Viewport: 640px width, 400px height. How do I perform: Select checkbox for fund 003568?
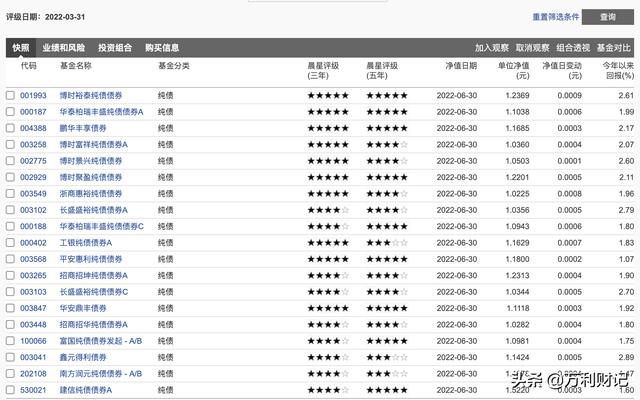(10, 259)
